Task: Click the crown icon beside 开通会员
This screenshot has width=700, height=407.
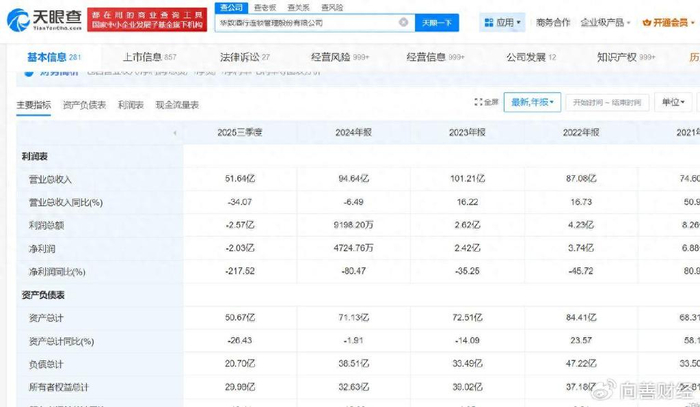Action: pos(646,22)
